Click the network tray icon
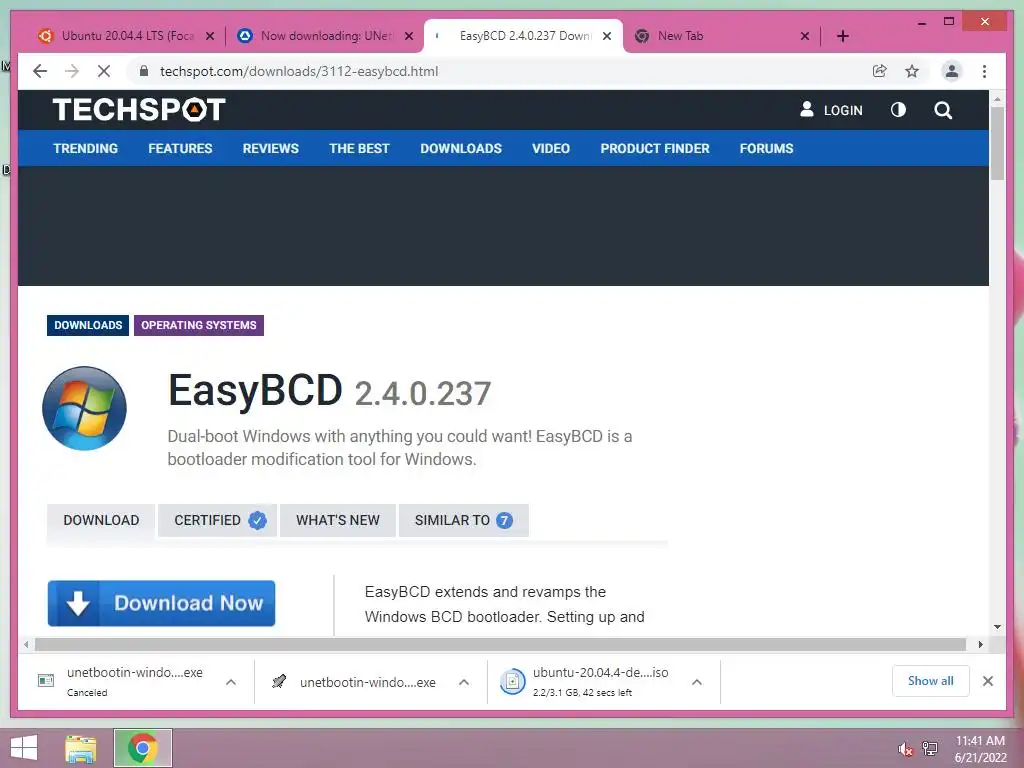The image size is (1024, 768). pyautogui.click(x=929, y=748)
